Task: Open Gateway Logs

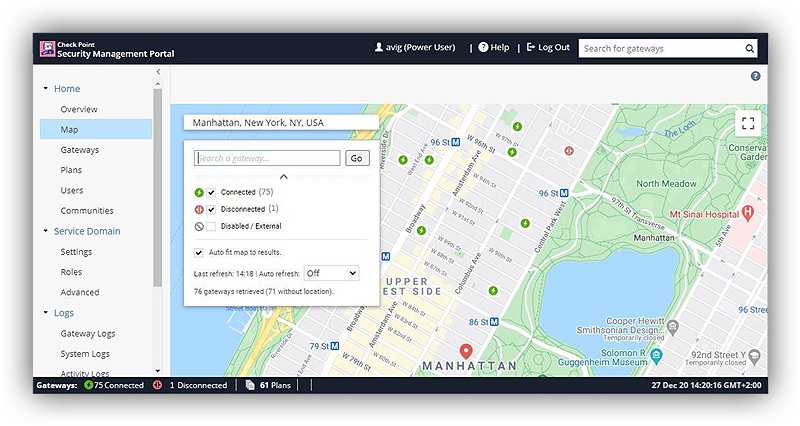Action: [x=88, y=334]
